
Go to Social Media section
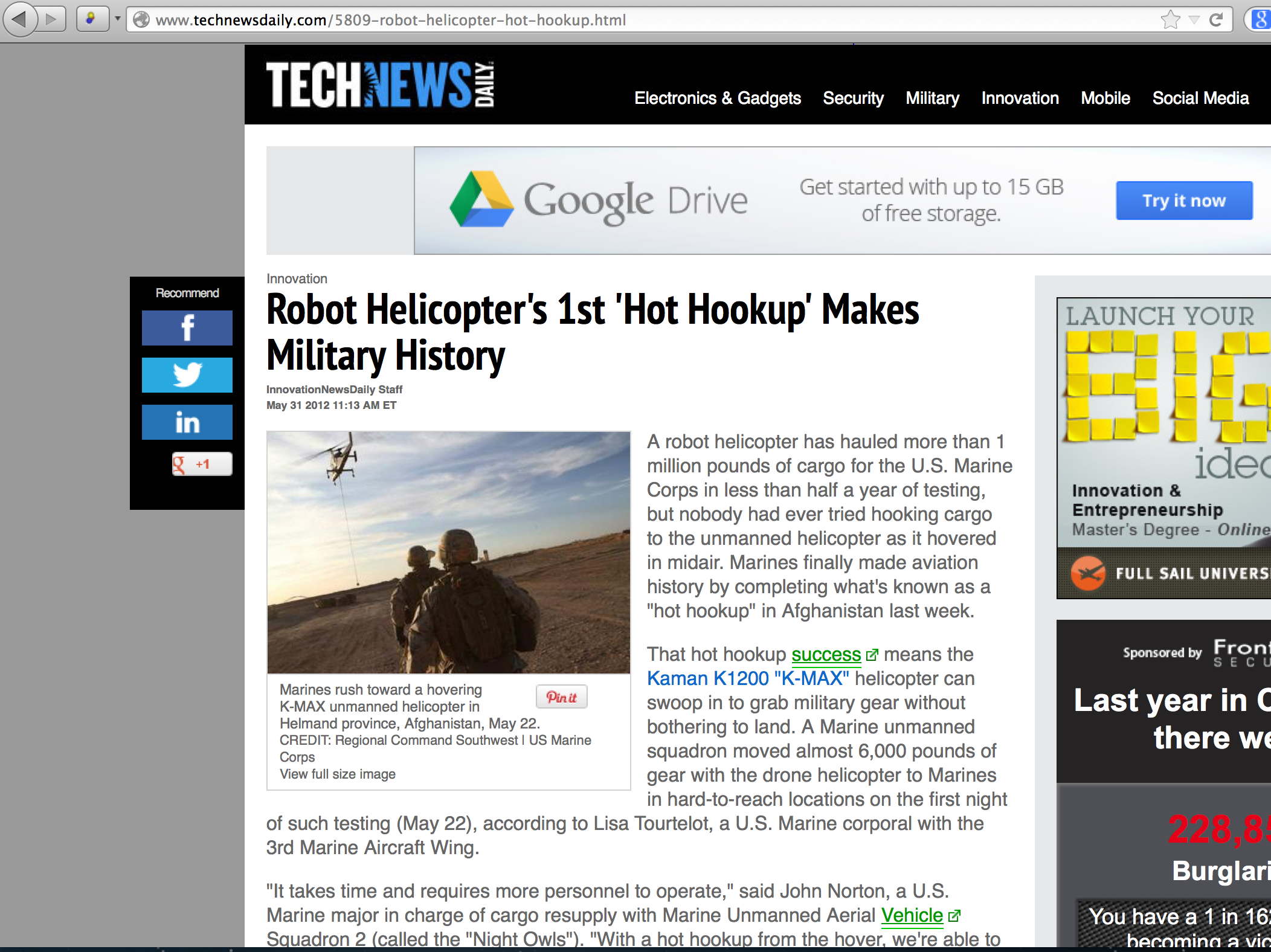point(1200,98)
